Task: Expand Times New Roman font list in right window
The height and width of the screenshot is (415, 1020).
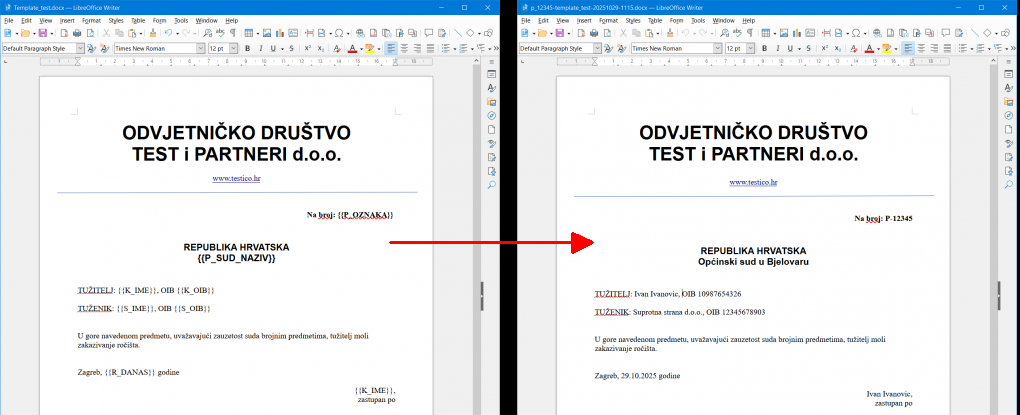Action: click(x=716, y=48)
